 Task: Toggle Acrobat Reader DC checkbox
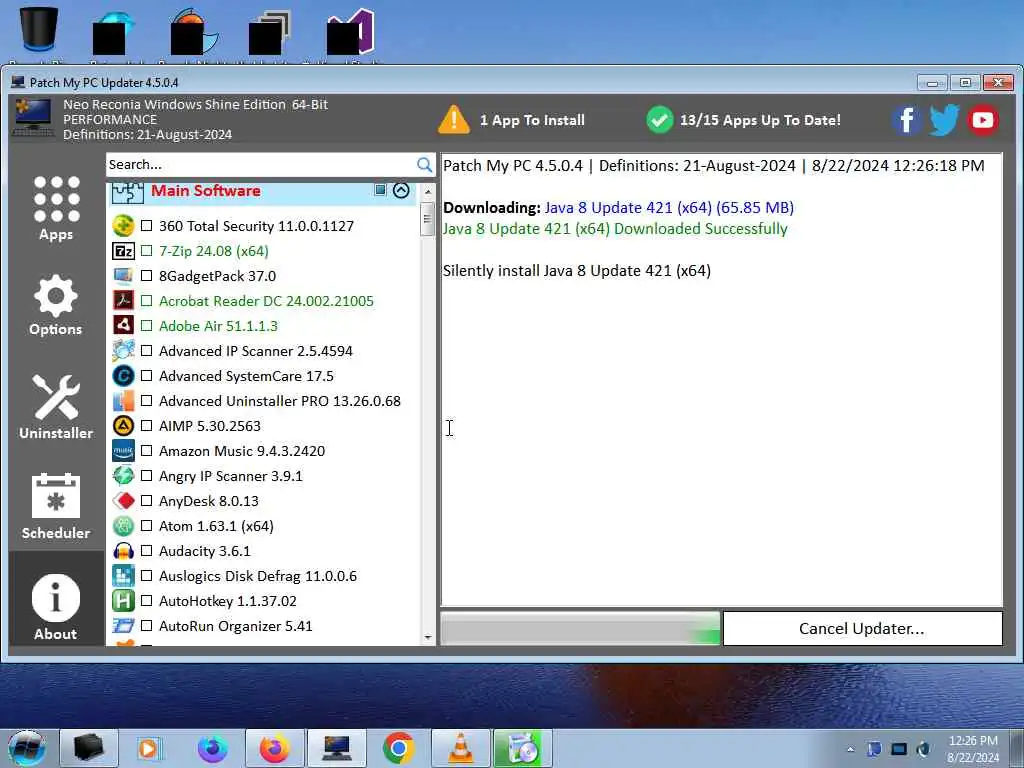click(146, 300)
